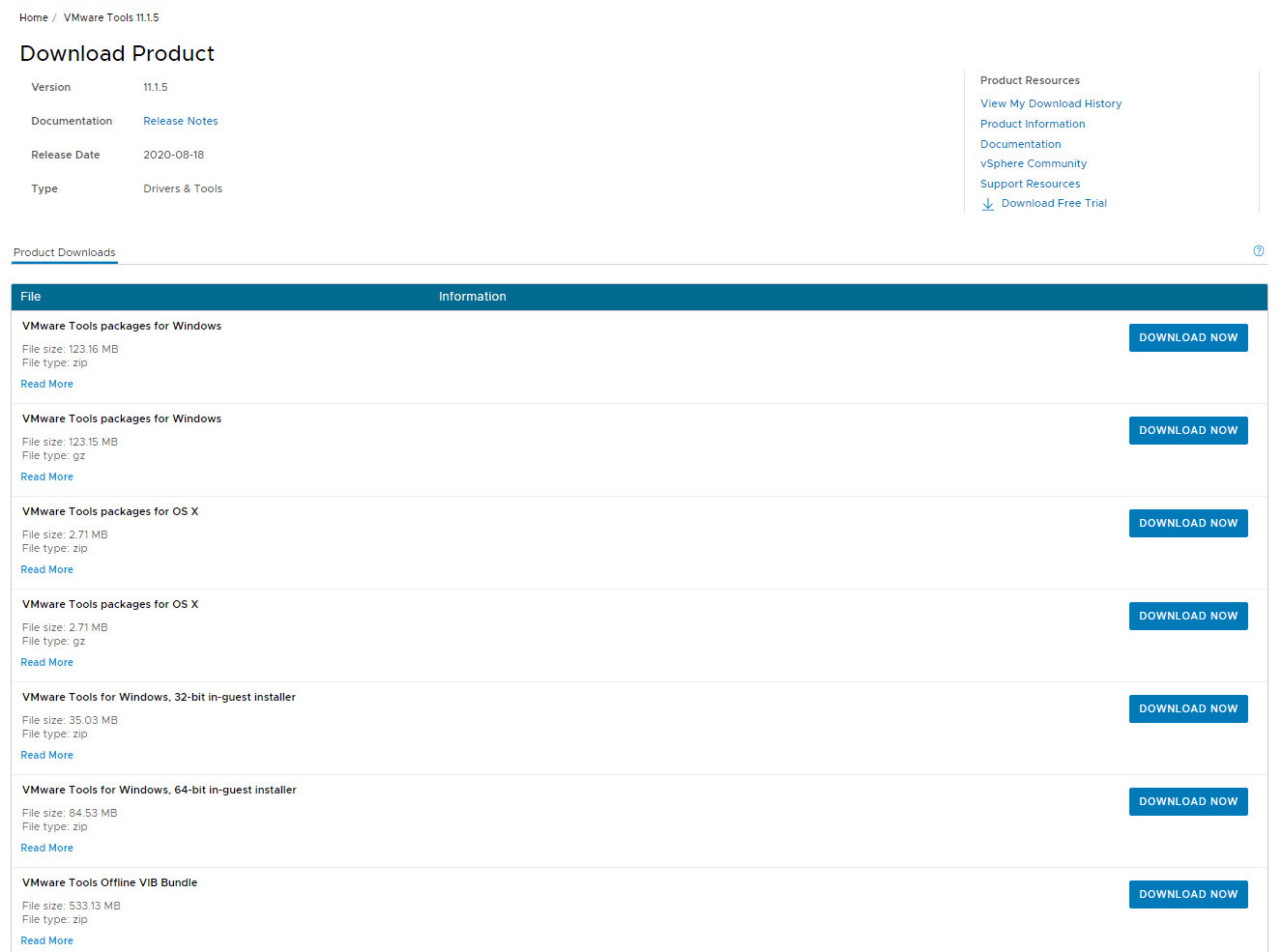The height and width of the screenshot is (952, 1282).
Task: Click the Download Free Trial link
Action: click(x=1054, y=203)
